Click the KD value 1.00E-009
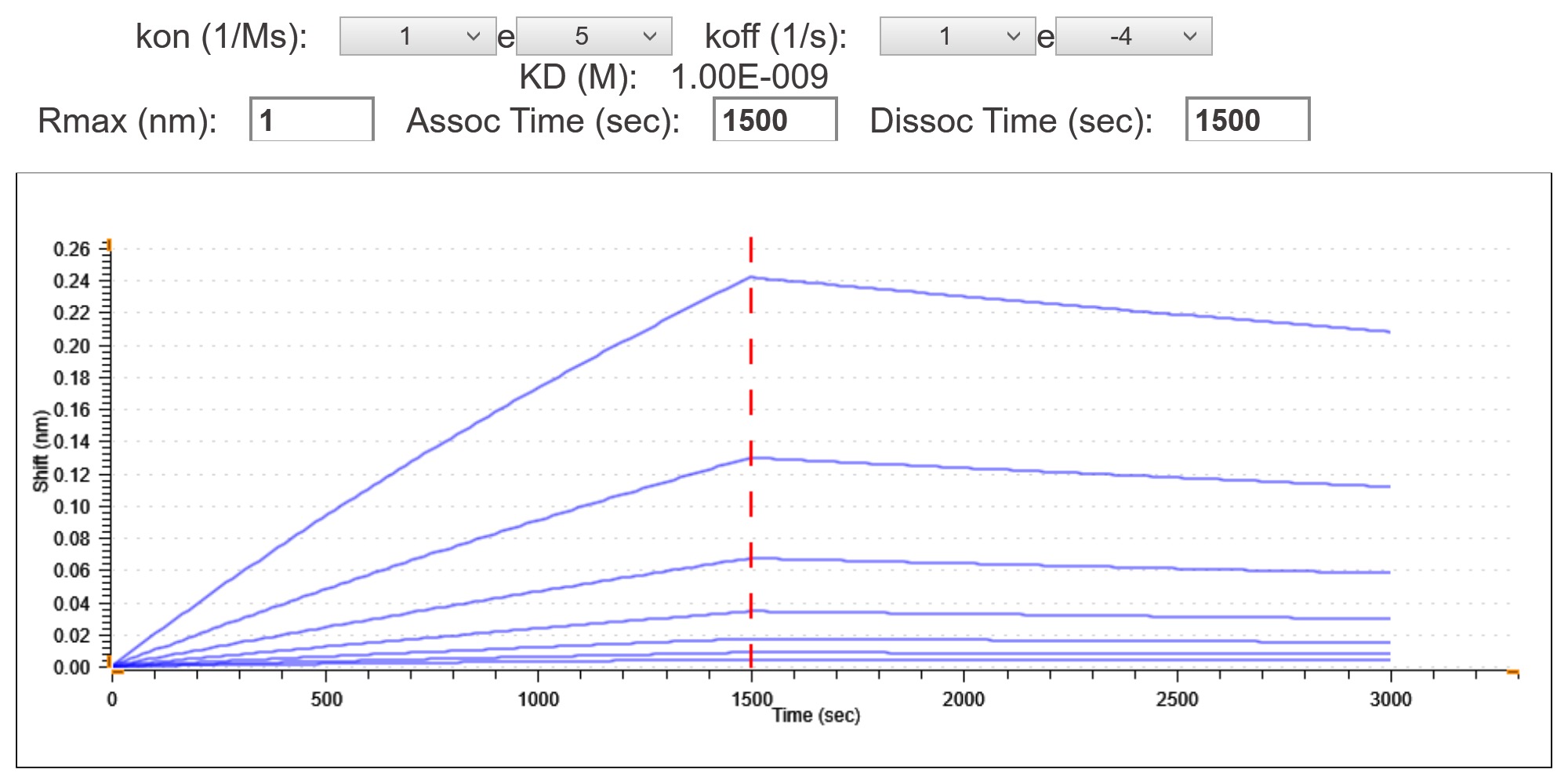The height and width of the screenshot is (784, 1568). click(x=749, y=77)
